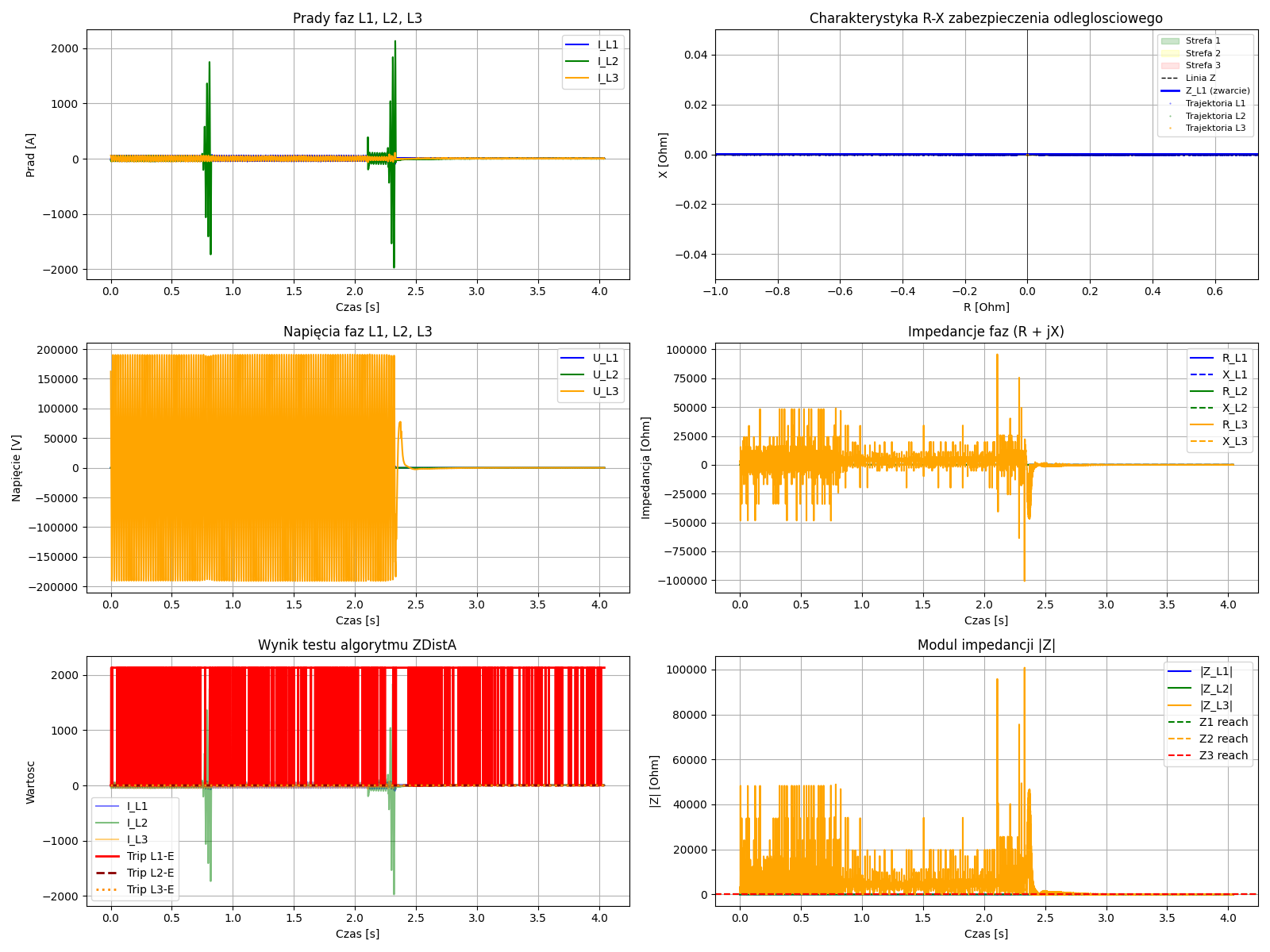The image size is (1270, 952).
Task: Click the U_L3 legend entry in the voltage plot
Action: coord(605,391)
